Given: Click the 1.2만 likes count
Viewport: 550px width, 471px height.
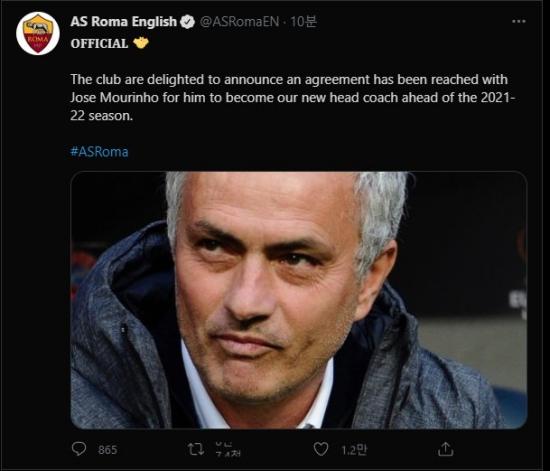Looking at the screenshot, I should (354, 450).
